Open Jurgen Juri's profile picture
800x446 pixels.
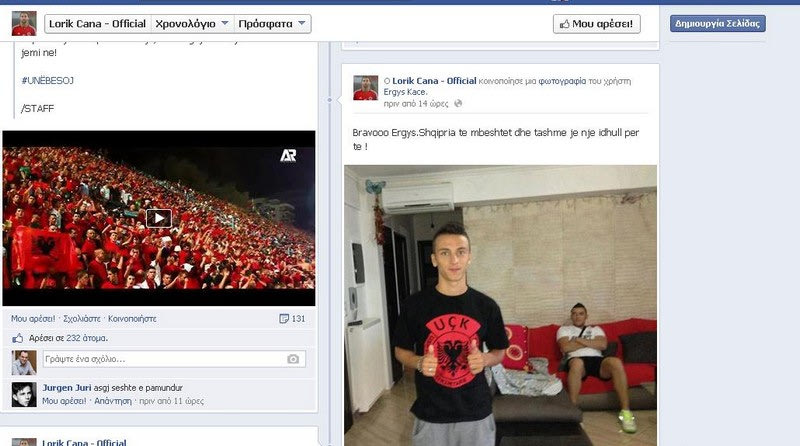pyautogui.click(x=24, y=394)
